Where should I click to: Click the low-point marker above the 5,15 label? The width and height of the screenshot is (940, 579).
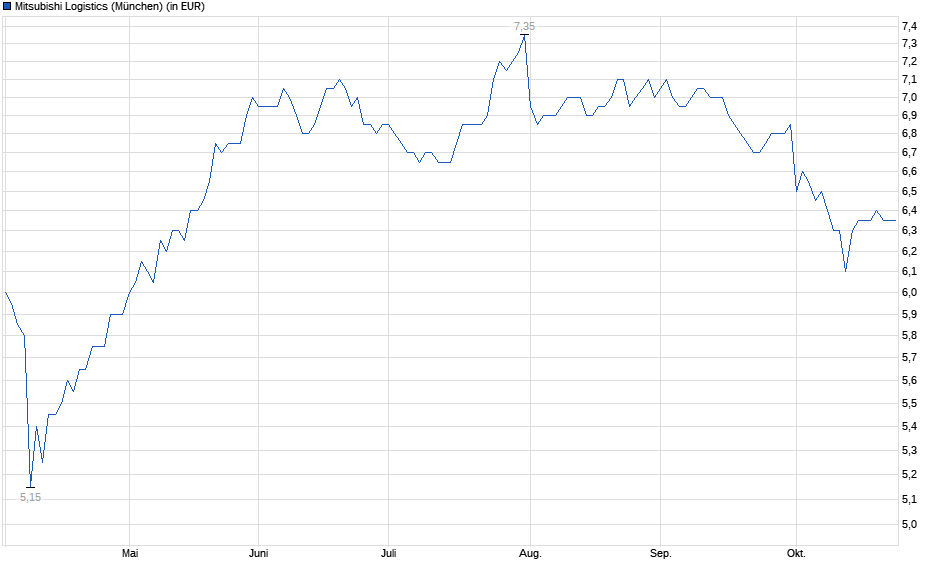click(30, 487)
